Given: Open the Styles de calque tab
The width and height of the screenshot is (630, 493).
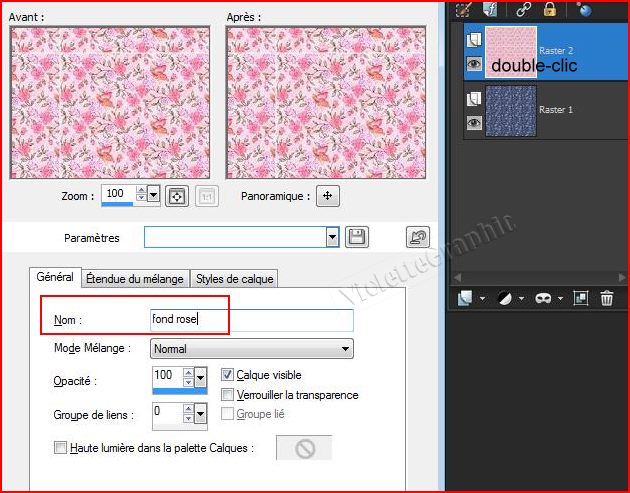Looking at the screenshot, I should 234,278.
